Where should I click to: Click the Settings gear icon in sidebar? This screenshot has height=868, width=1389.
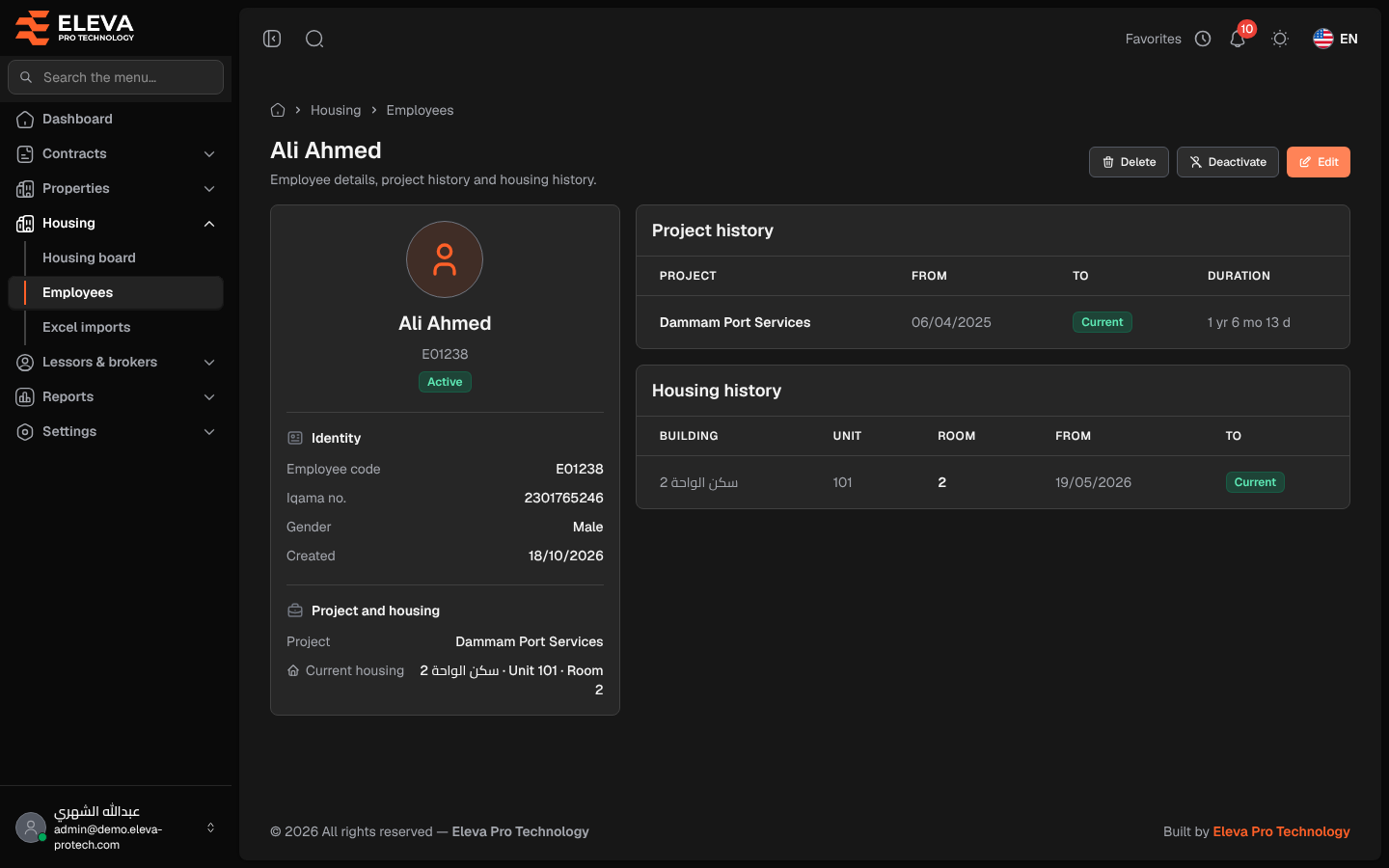click(25, 432)
